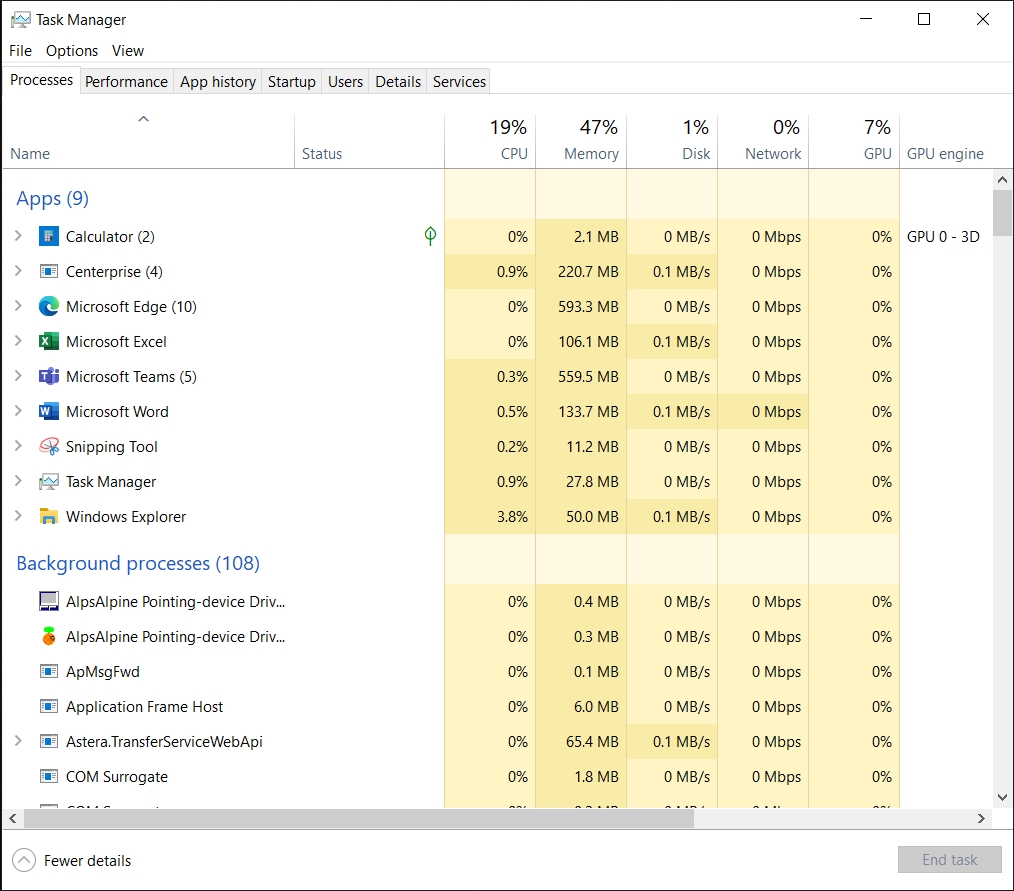The image size is (1014, 891).
Task: Click the Microsoft Edge icon
Action: click(x=49, y=307)
